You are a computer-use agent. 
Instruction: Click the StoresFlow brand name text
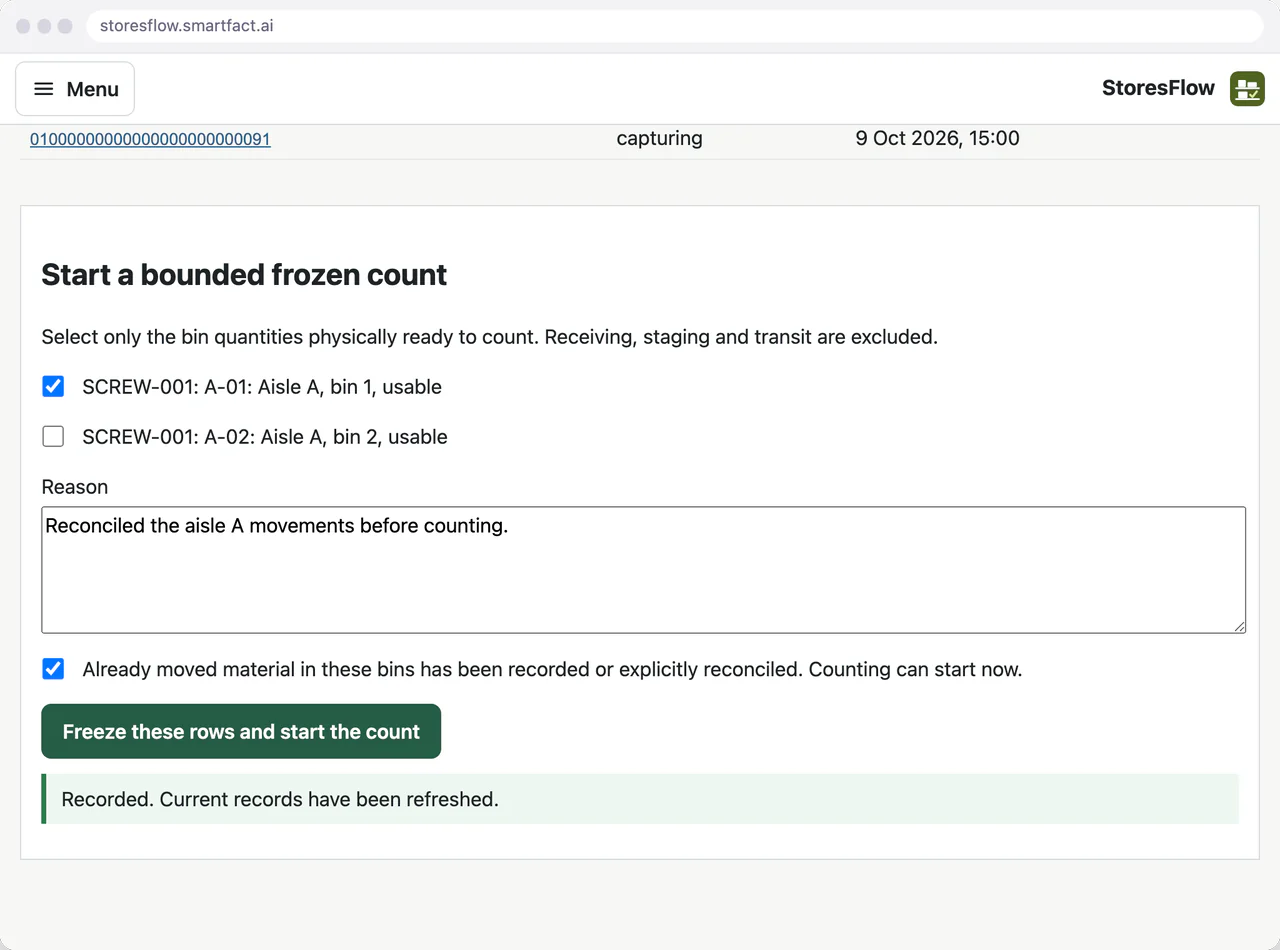(1158, 88)
